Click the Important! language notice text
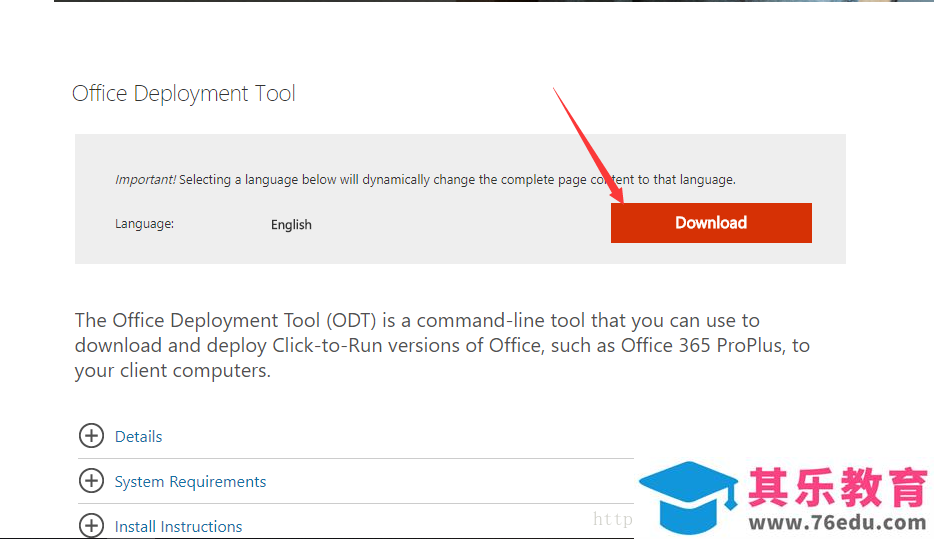This screenshot has width=934, height=539. [425, 179]
